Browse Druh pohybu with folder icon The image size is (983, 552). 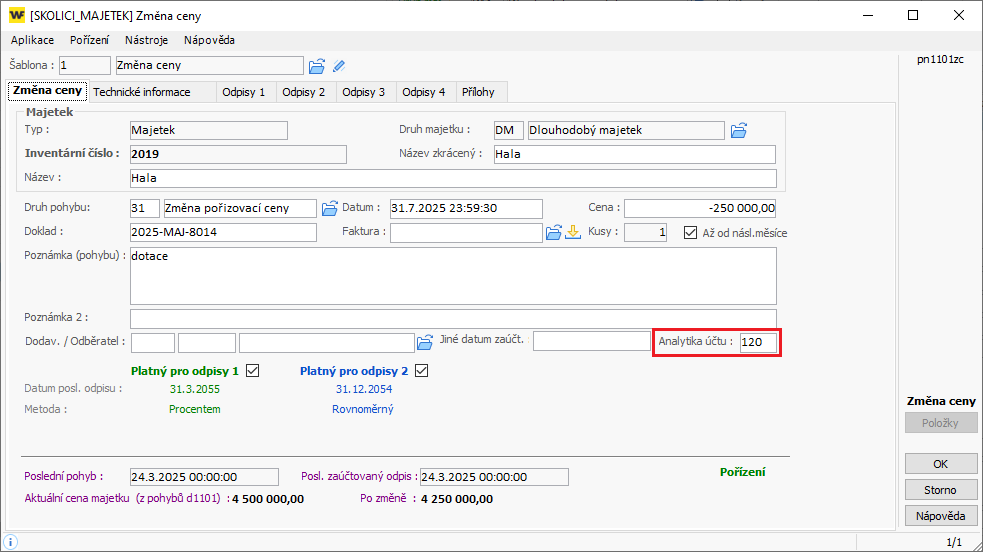pos(330,208)
